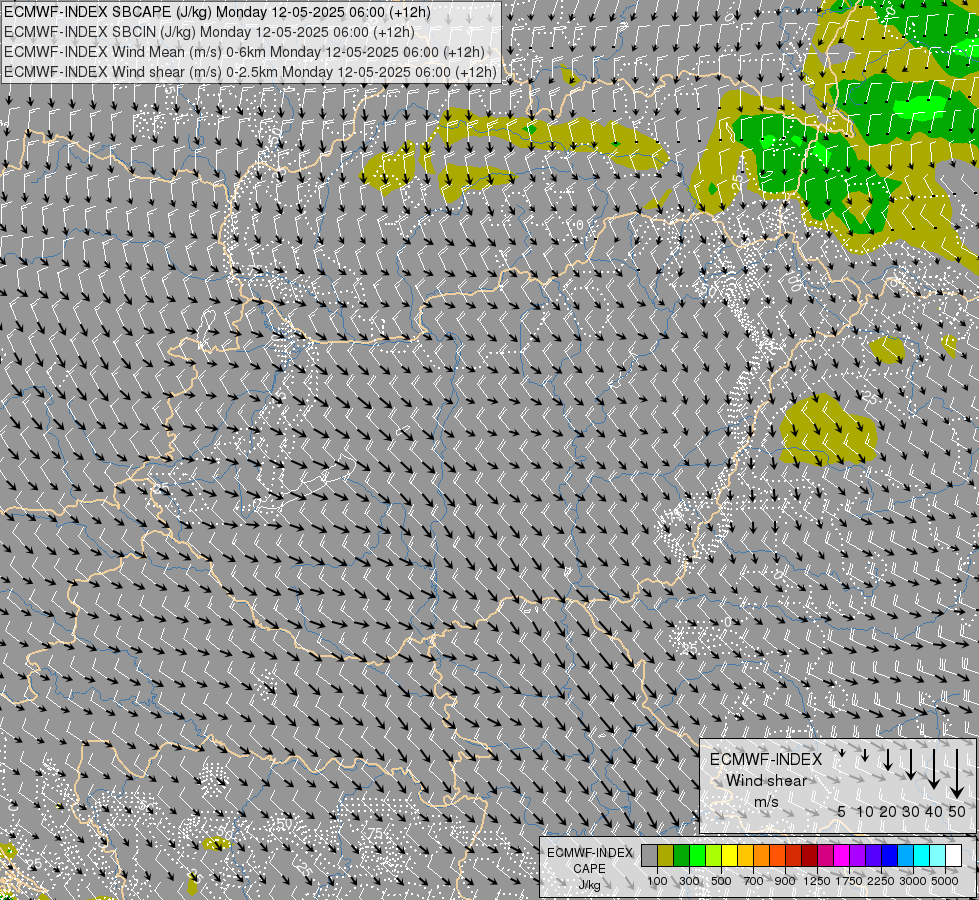Click the 100 value on CAPE scale
The width and height of the screenshot is (979, 900).
pos(657,881)
